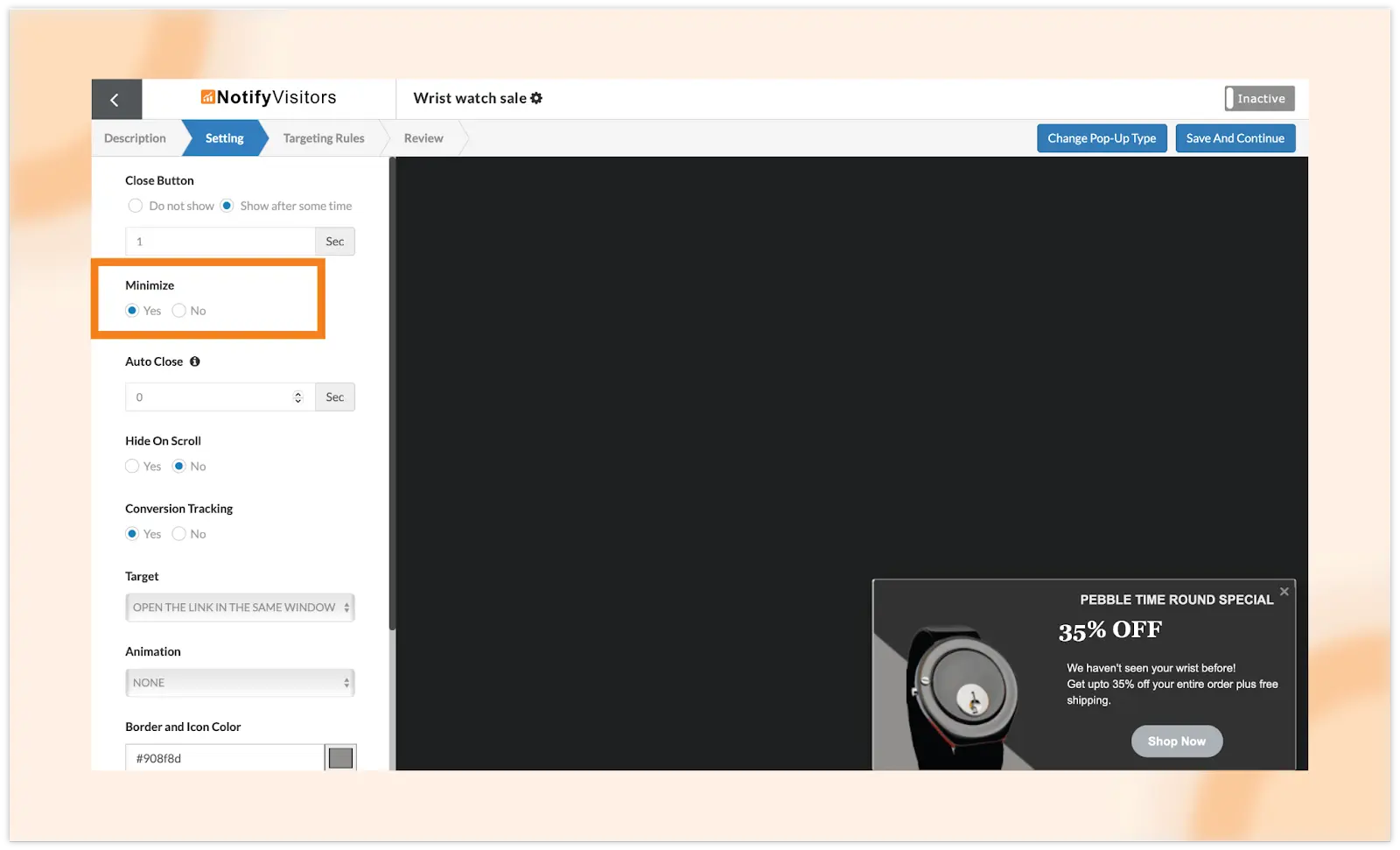
Task: Open the Review tab
Action: pos(423,138)
